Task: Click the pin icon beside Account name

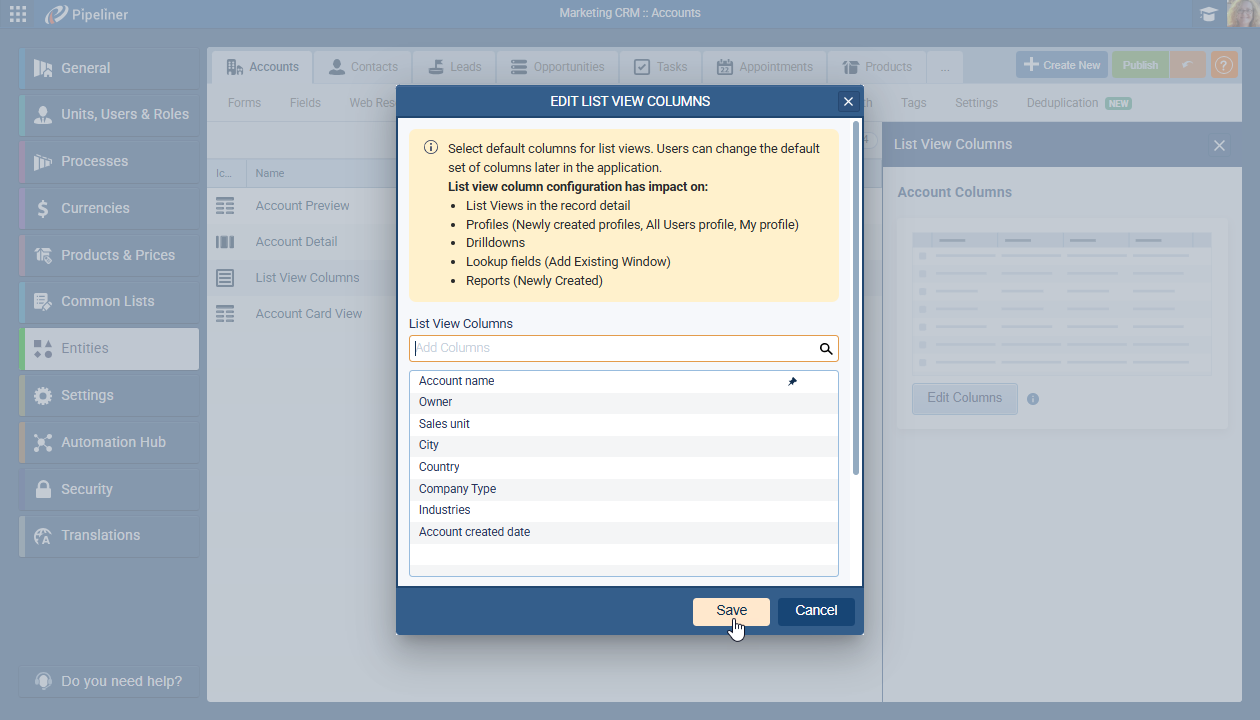Action: click(792, 381)
